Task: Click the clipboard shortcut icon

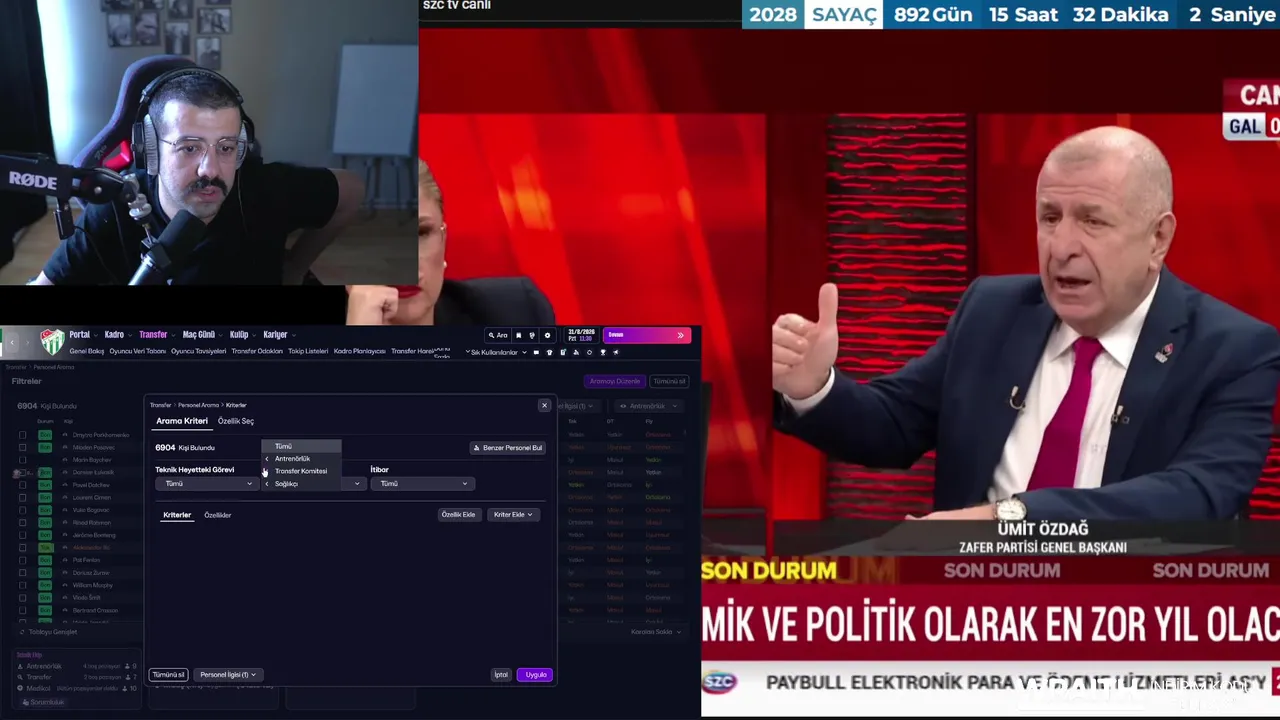Action: pyautogui.click(x=563, y=352)
